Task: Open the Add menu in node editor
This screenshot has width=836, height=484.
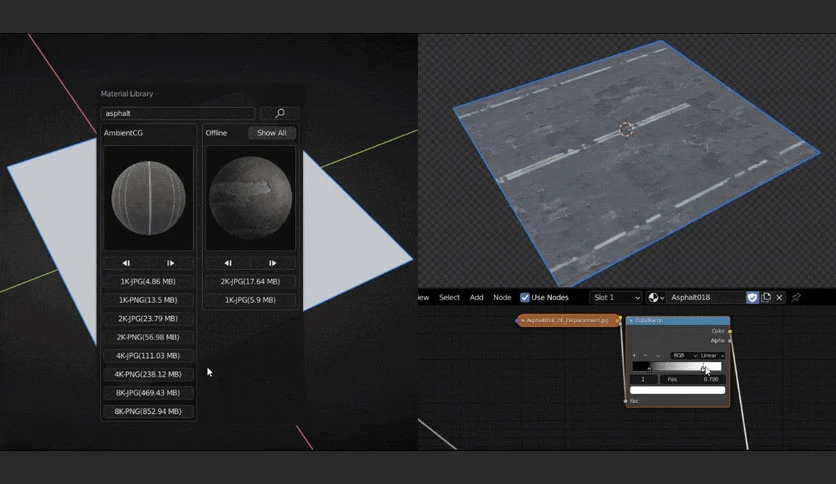Action: point(476,297)
